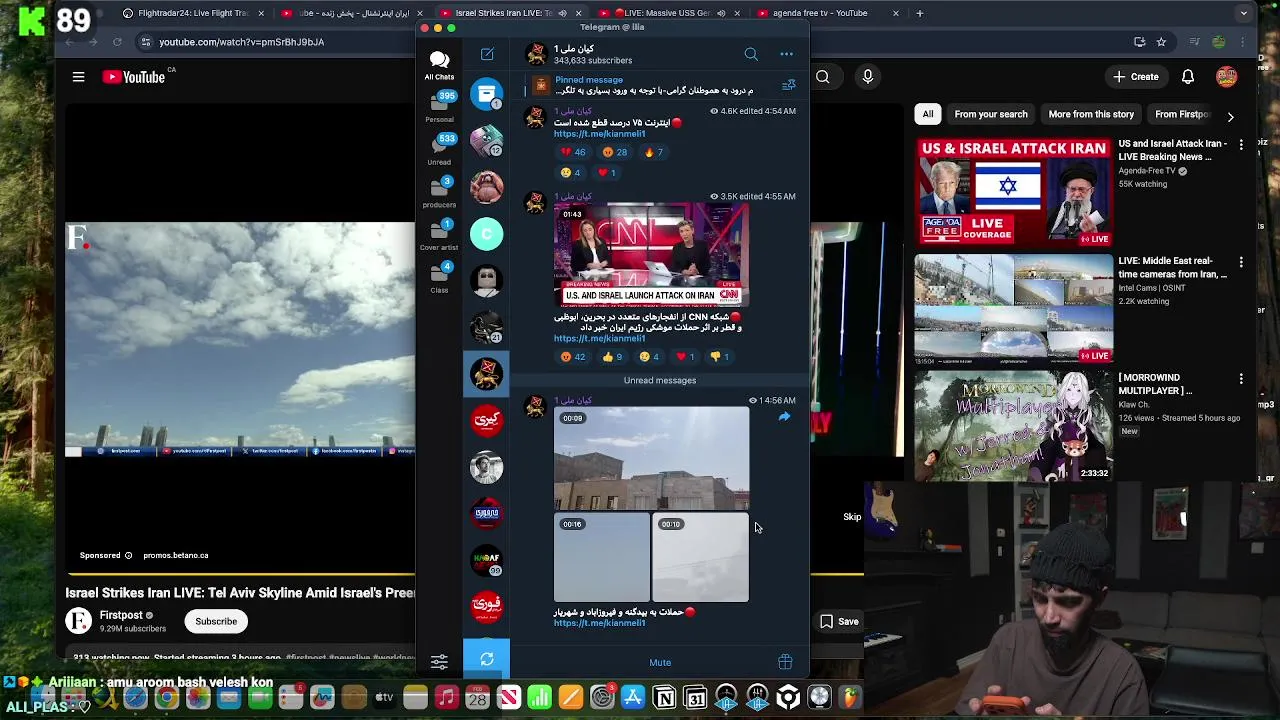Play the 00:09 building video thumbnail

coord(651,458)
